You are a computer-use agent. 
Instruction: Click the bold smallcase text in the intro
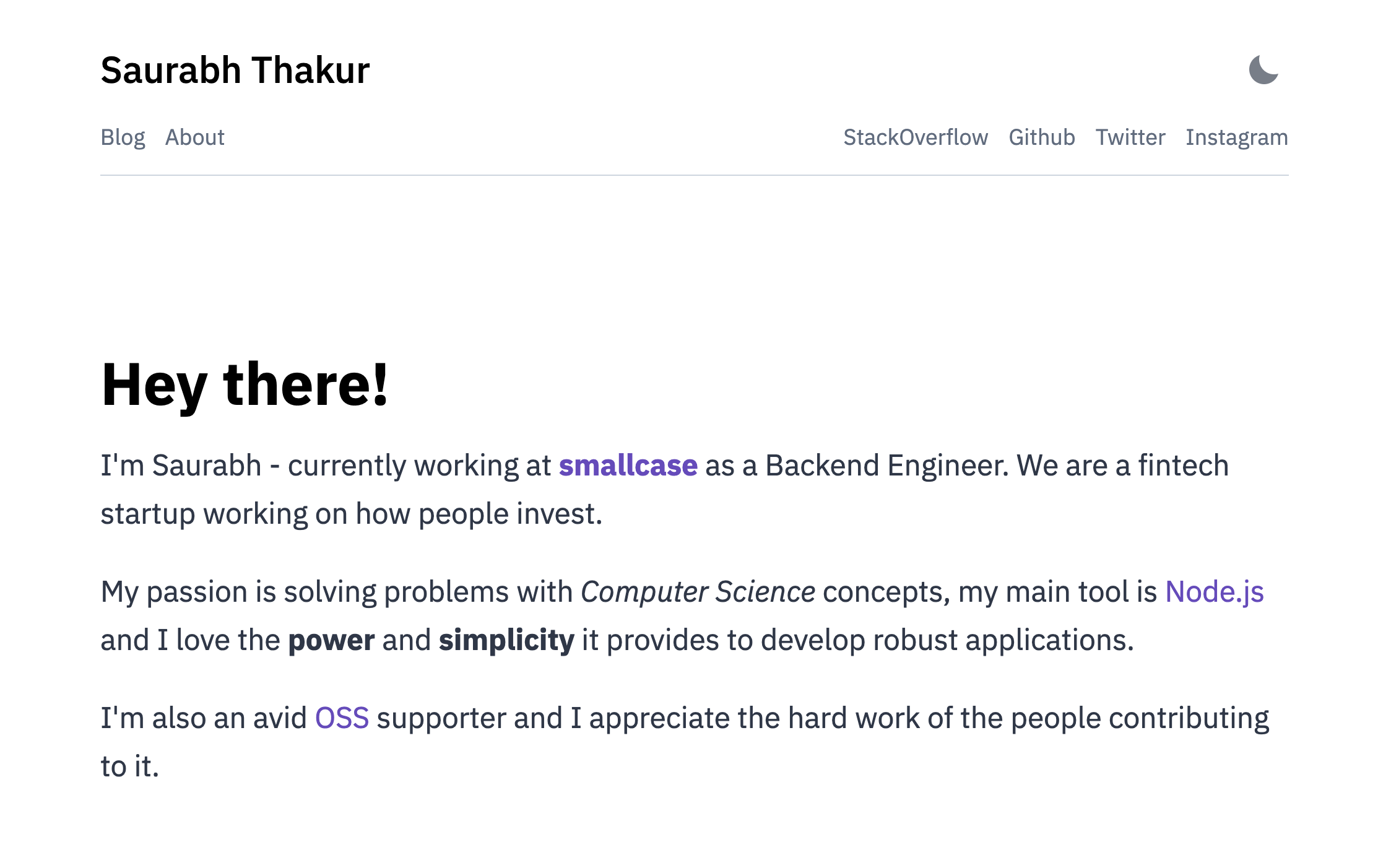coord(628,464)
